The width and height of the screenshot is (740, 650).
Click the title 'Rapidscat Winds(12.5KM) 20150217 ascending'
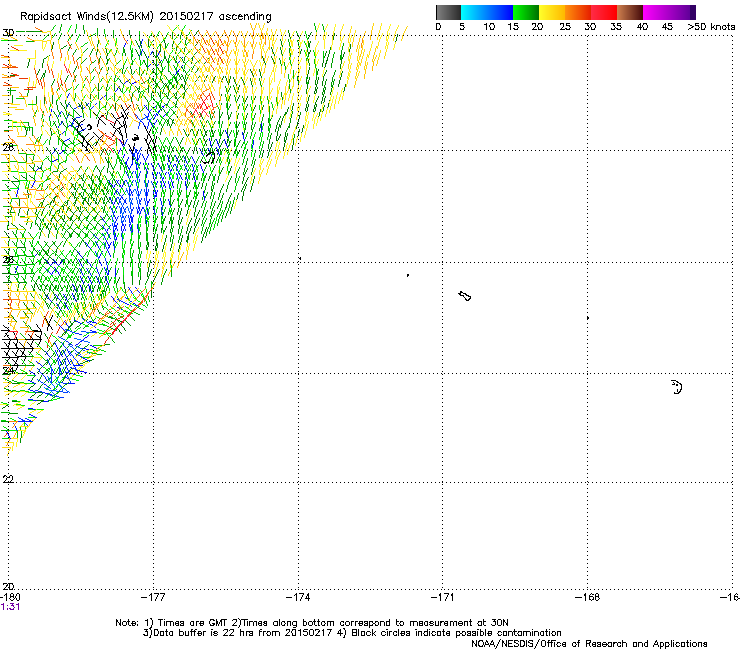(x=146, y=17)
